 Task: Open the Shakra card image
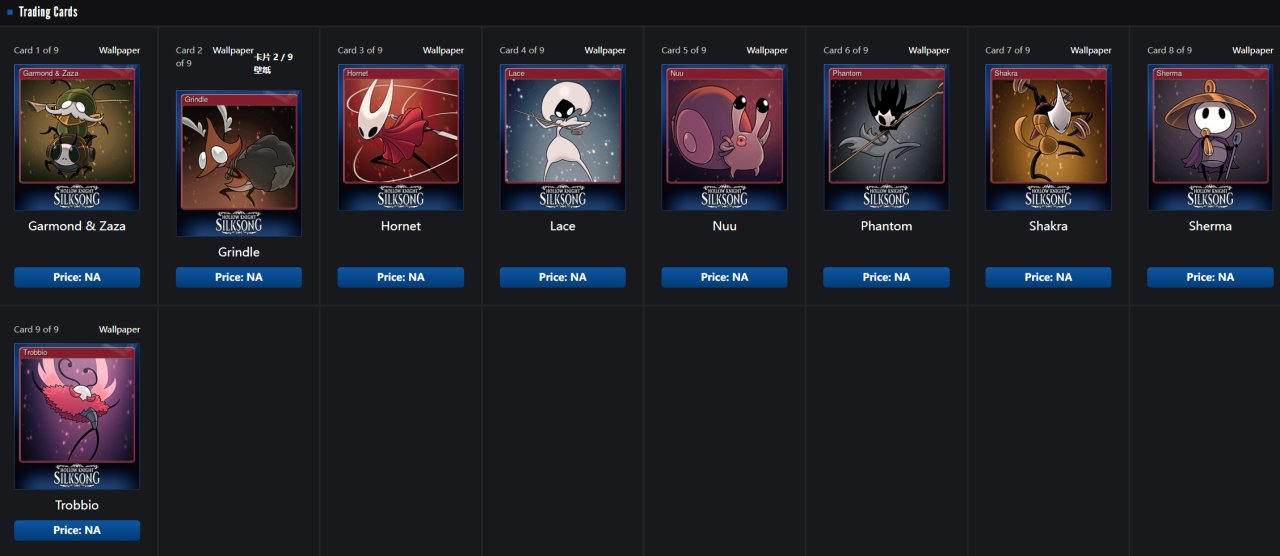[1049, 138]
